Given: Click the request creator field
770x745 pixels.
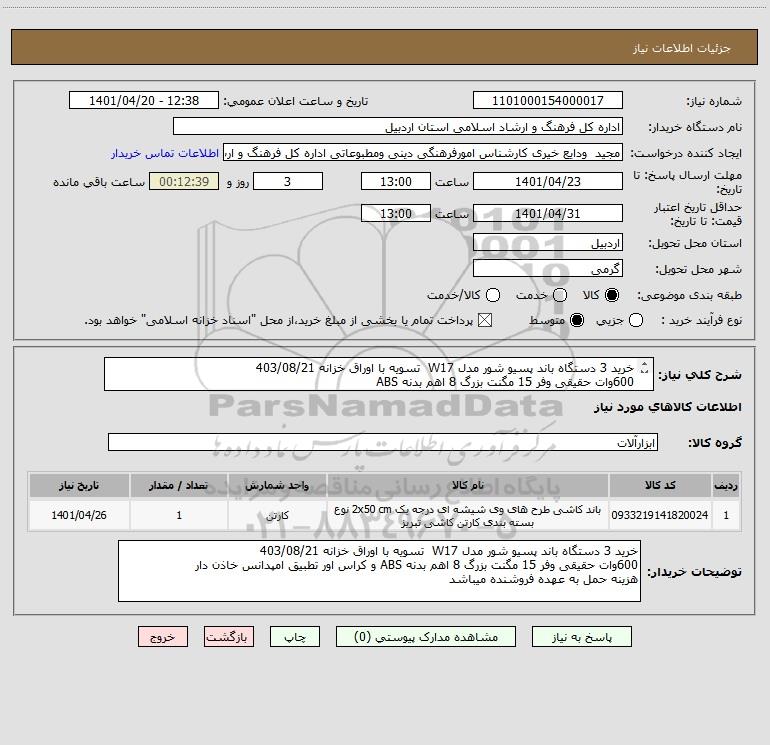Looking at the screenshot, I should click(423, 153).
